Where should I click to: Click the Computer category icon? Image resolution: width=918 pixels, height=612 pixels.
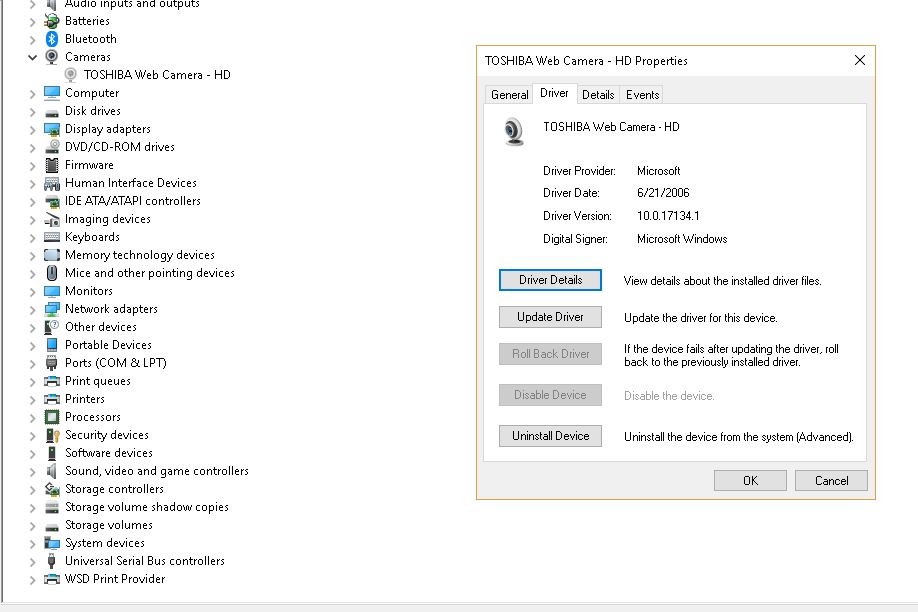tap(52, 93)
